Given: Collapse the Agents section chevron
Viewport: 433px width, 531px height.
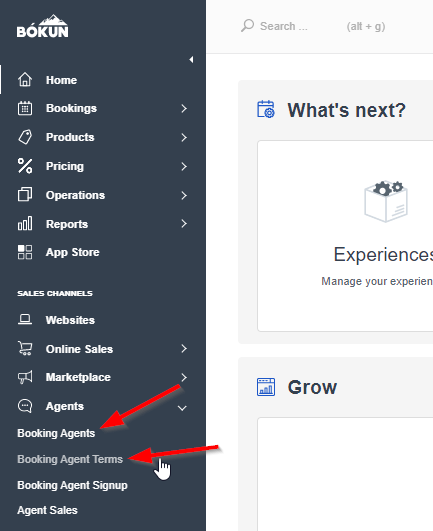Looking at the screenshot, I should (182, 408).
